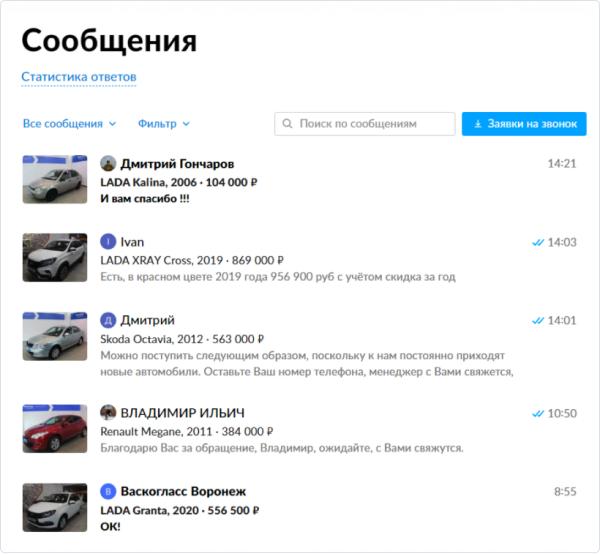
Task: Focus the Поиск по сообщениям field
Action: click(365, 124)
